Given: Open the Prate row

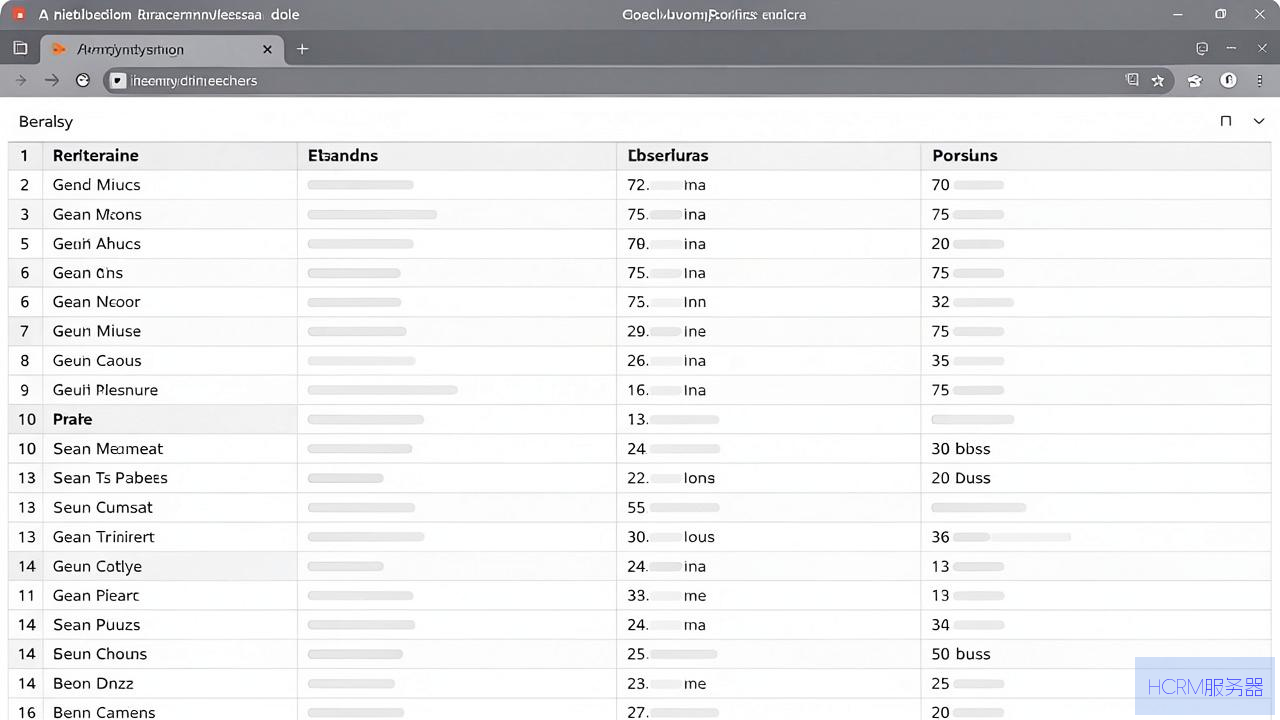Looking at the screenshot, I should coord(640,419).
